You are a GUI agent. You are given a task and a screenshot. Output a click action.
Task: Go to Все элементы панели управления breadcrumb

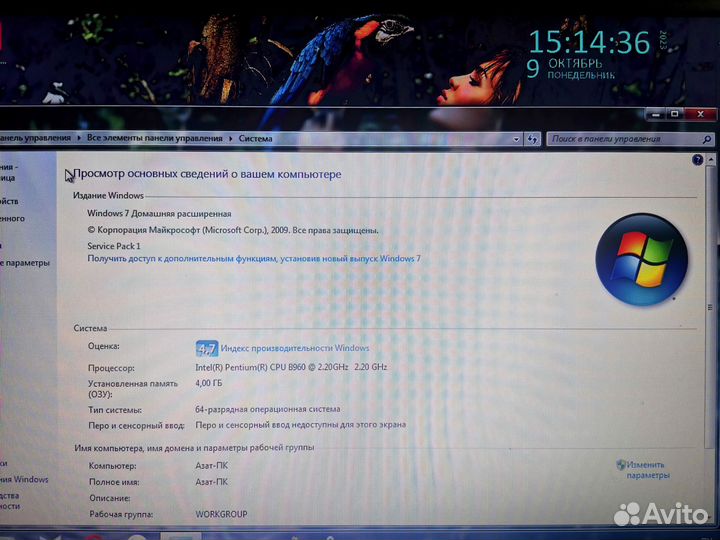point(155,138)
